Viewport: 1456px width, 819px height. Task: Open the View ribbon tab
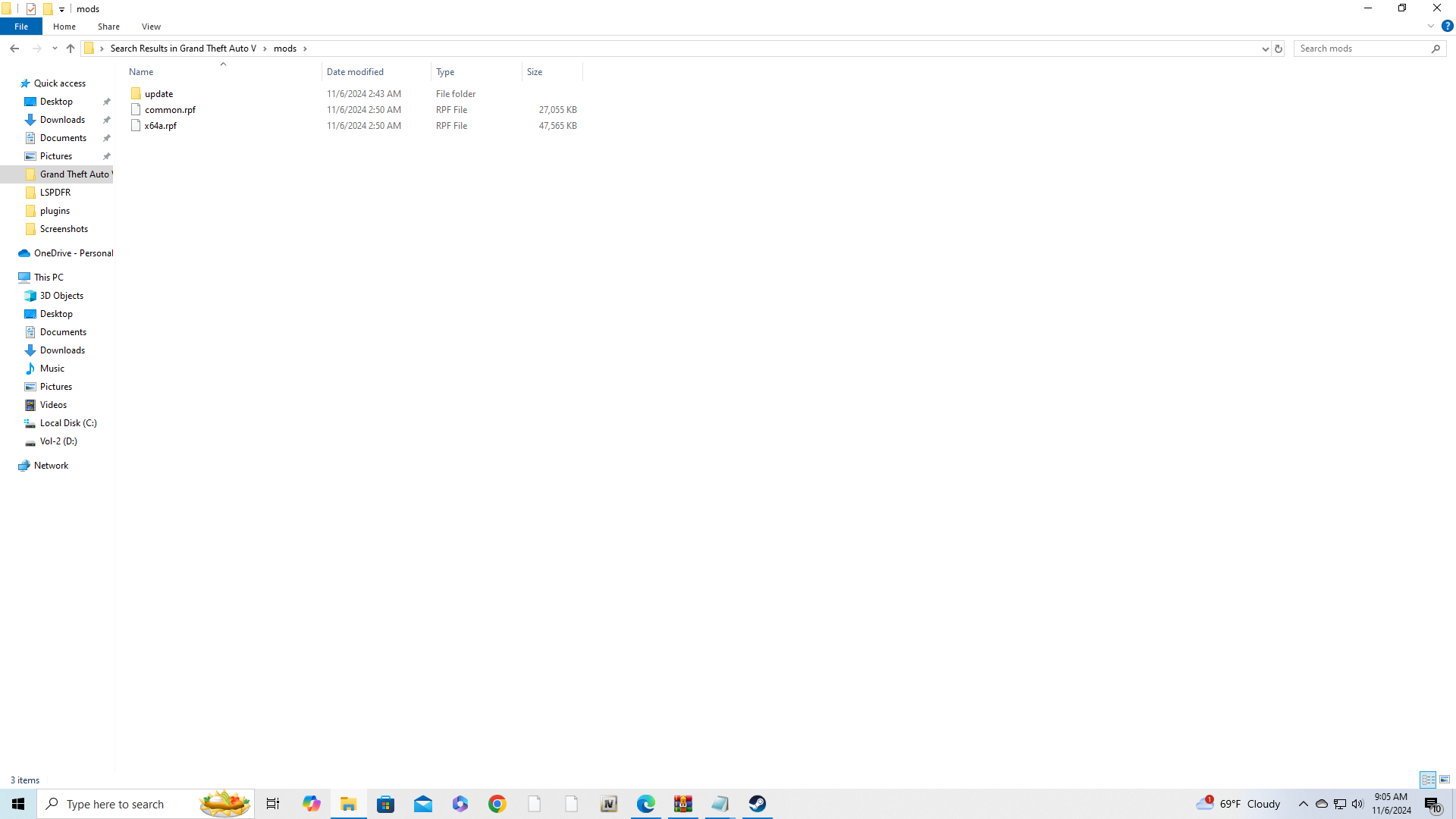click(x=151, y=27)
